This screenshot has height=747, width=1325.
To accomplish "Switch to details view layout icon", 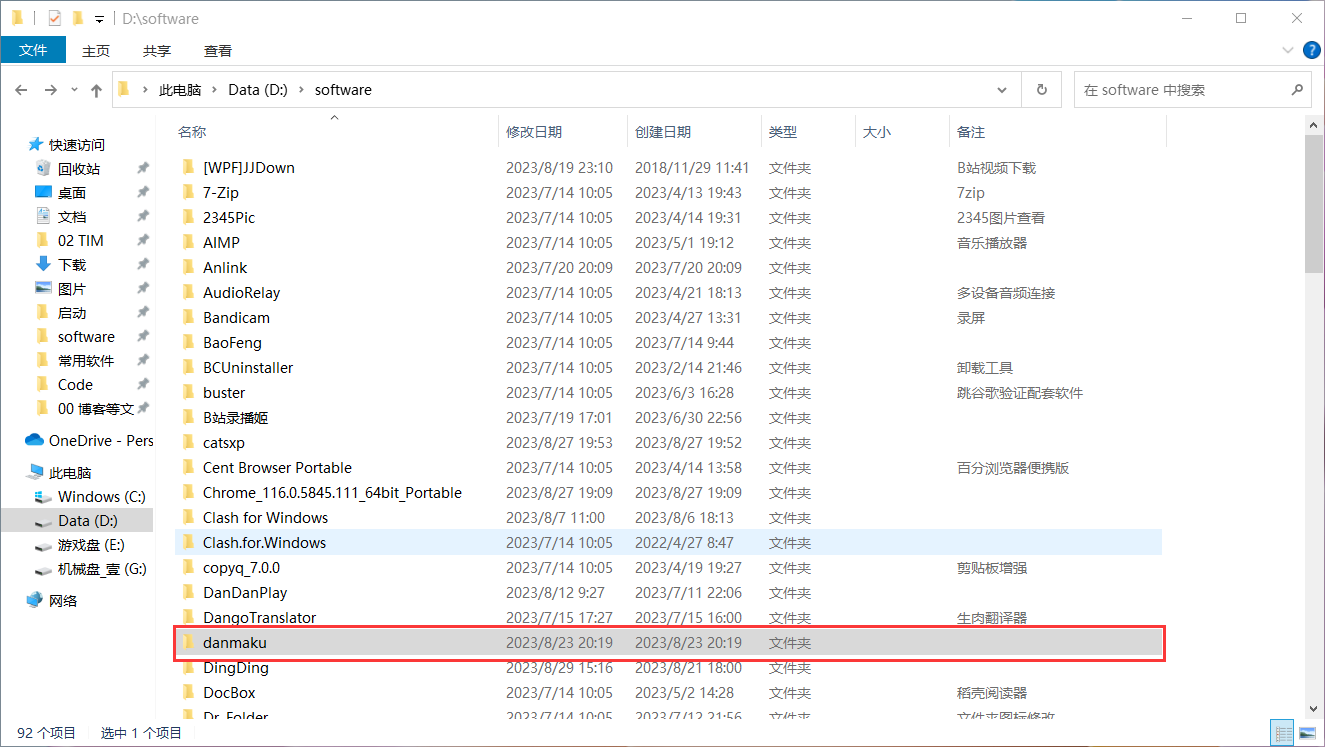I will click(x=1281, y=733).
